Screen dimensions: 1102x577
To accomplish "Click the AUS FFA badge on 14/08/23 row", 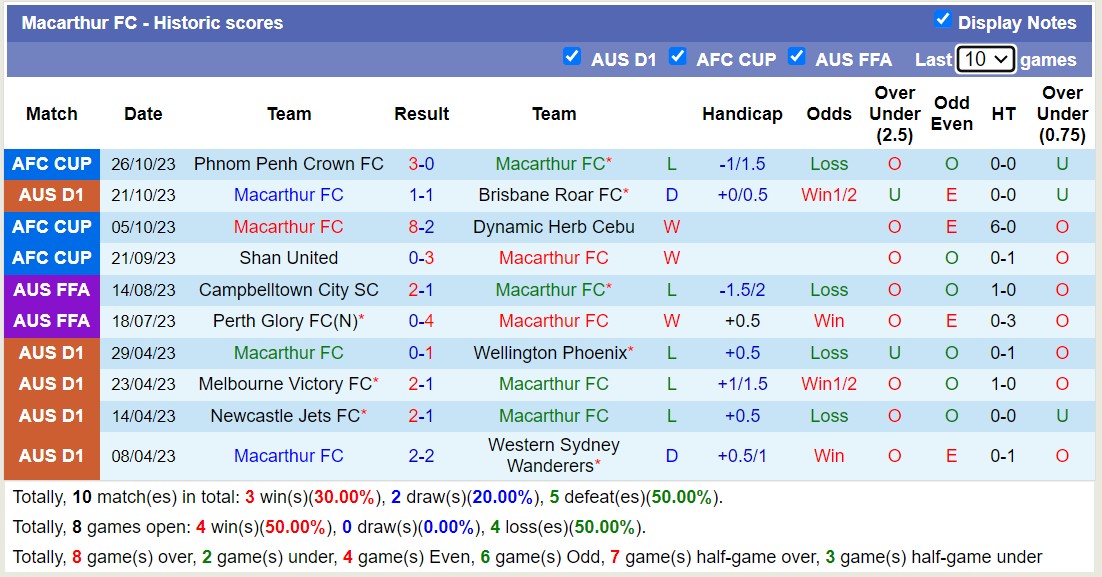I will coord(51,289).
